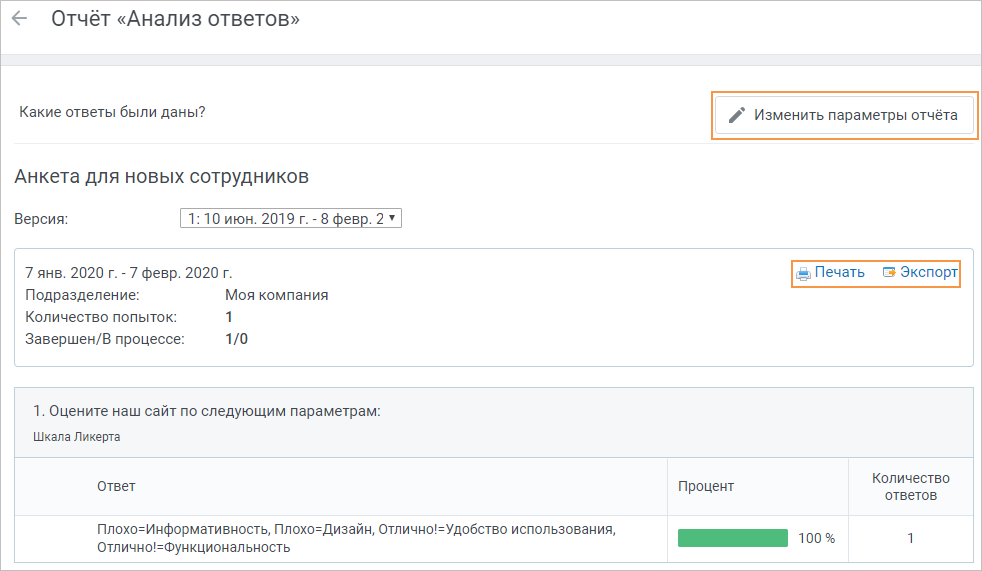Screen dimensions: 982x571
Task: Open the Печать link
Action: tap(839, 272)
